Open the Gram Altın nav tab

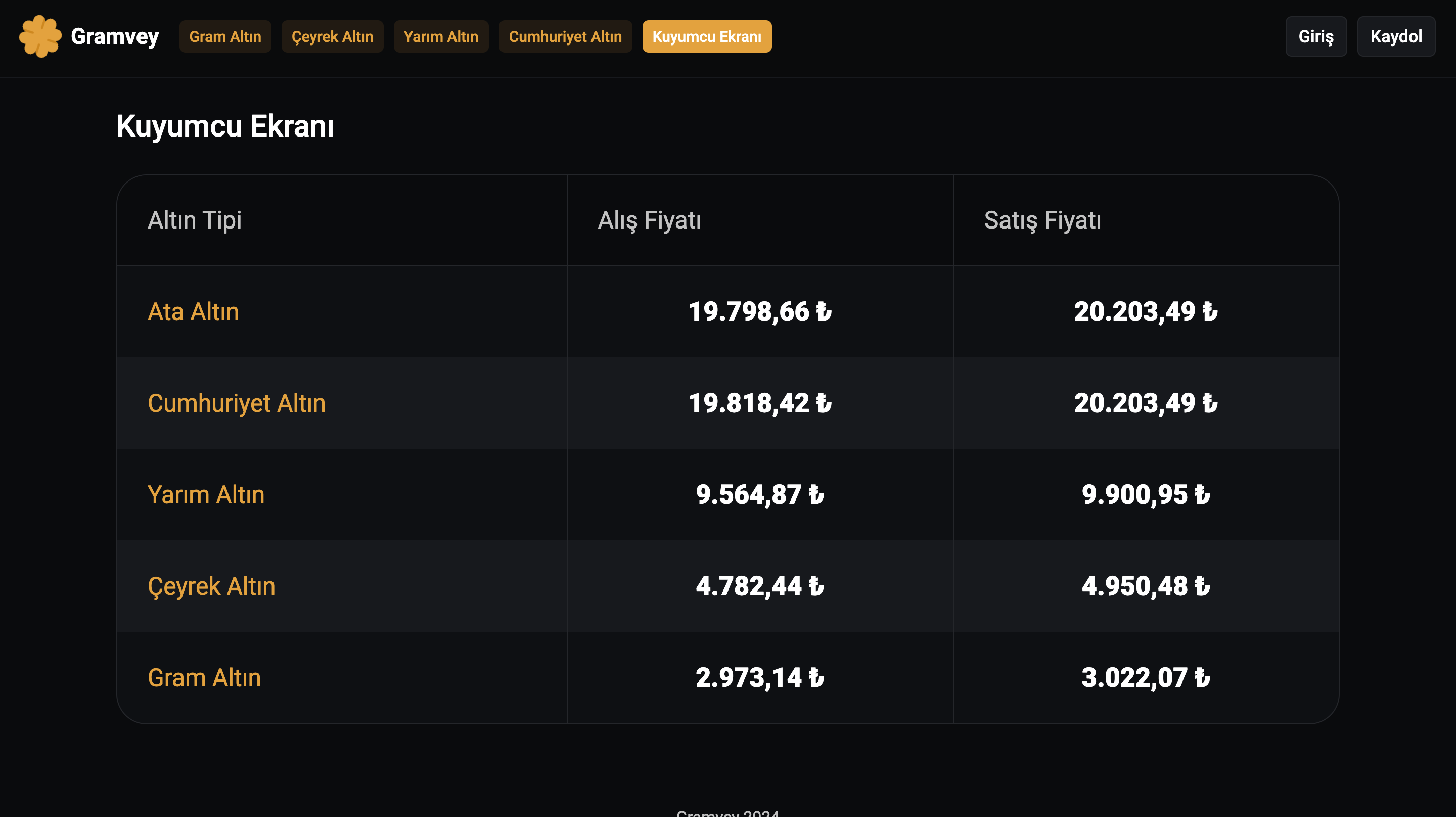click(x=225, y=37)
